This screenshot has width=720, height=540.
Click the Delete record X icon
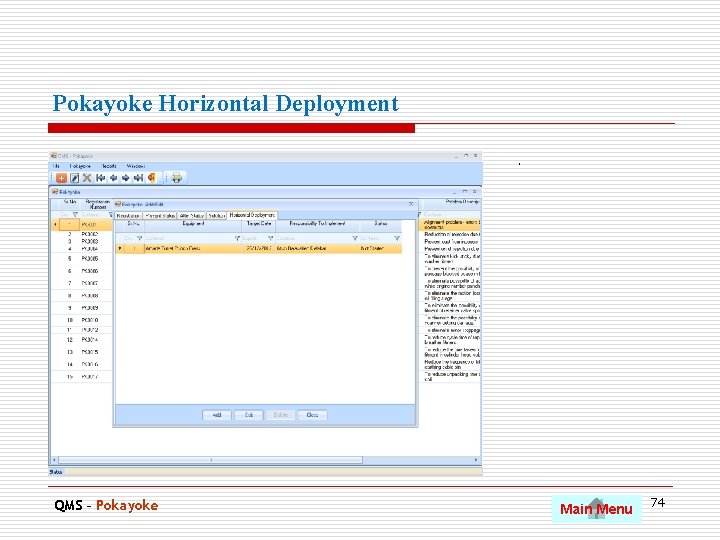87,178
